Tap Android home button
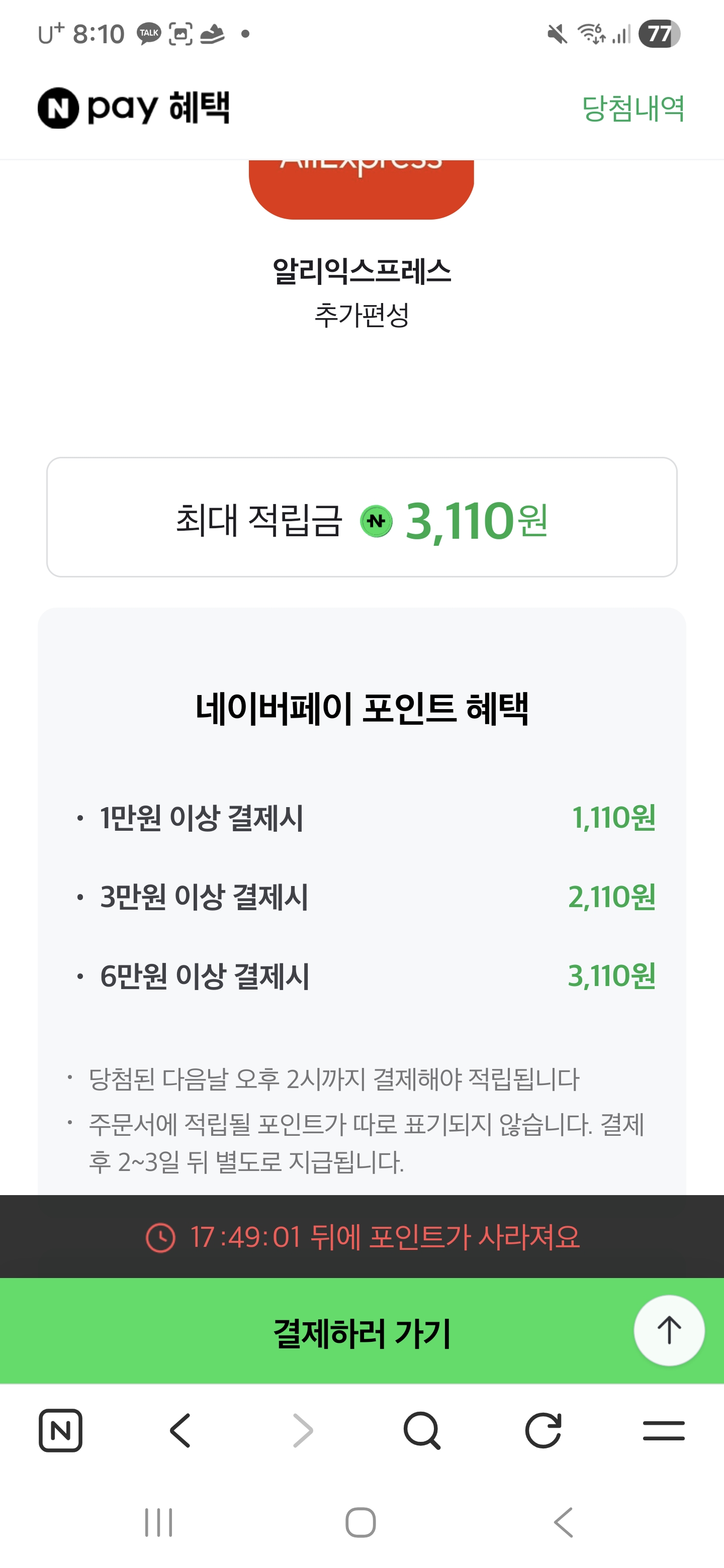Image resolution: width=724 pixels, height=1568 pixels. tap(360, 1522)
